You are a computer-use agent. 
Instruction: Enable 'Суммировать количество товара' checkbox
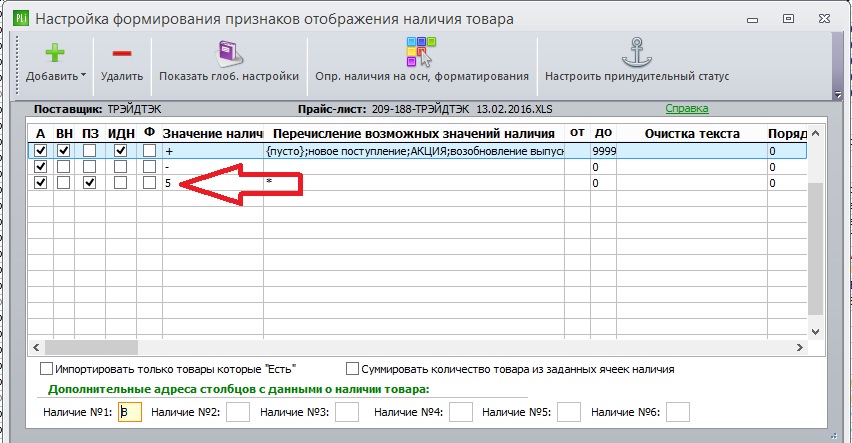[352, 369]
